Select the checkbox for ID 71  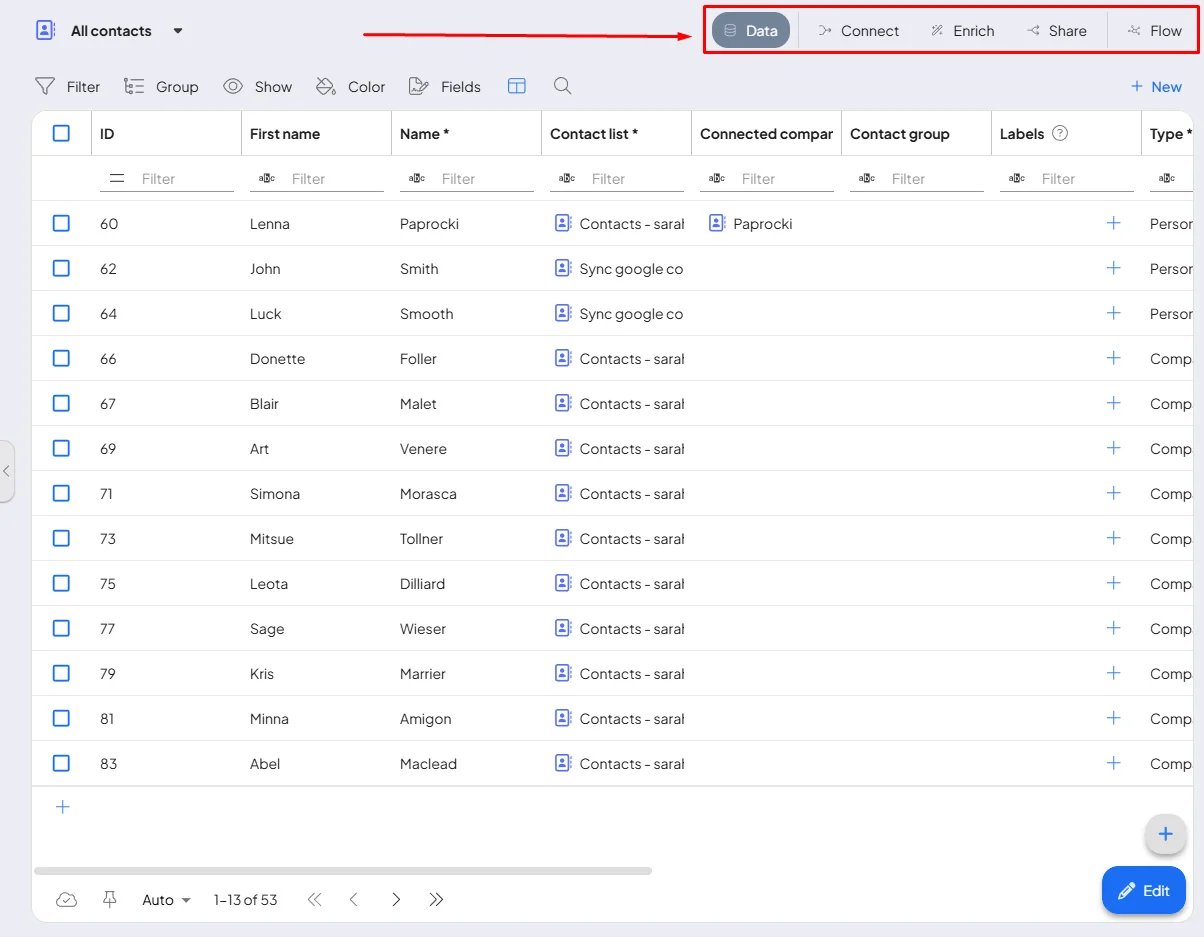point(61,493)
